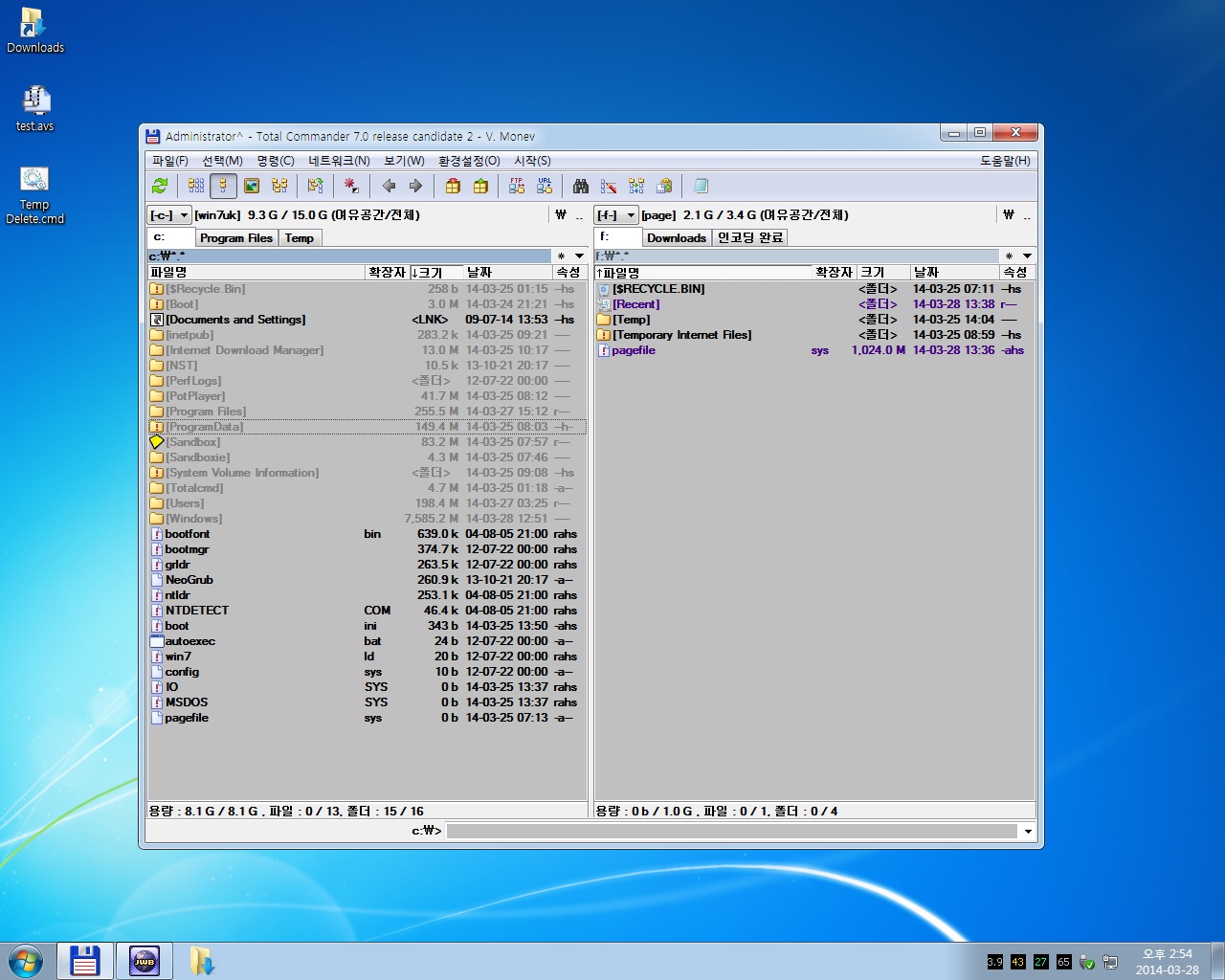The width and height of the screenshot is (1225, 980).
Task: Open the 명령(C) menu
Action: point(276,161)
